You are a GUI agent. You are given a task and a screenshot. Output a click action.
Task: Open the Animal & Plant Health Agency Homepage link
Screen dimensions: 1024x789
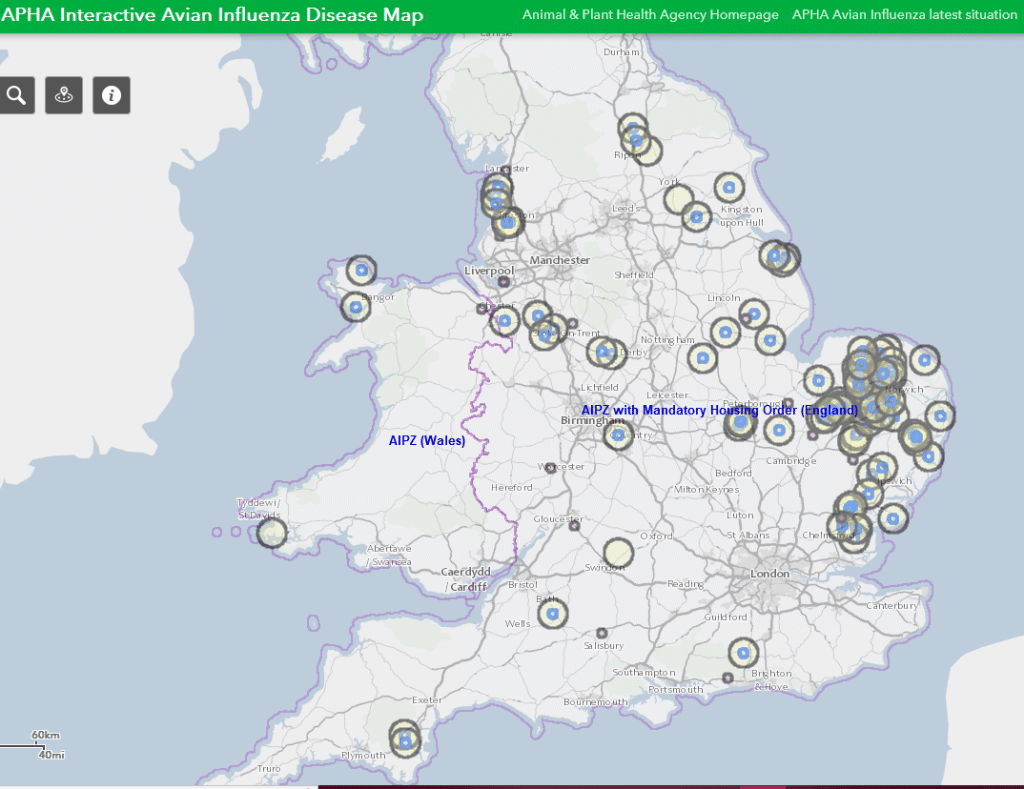650,15
